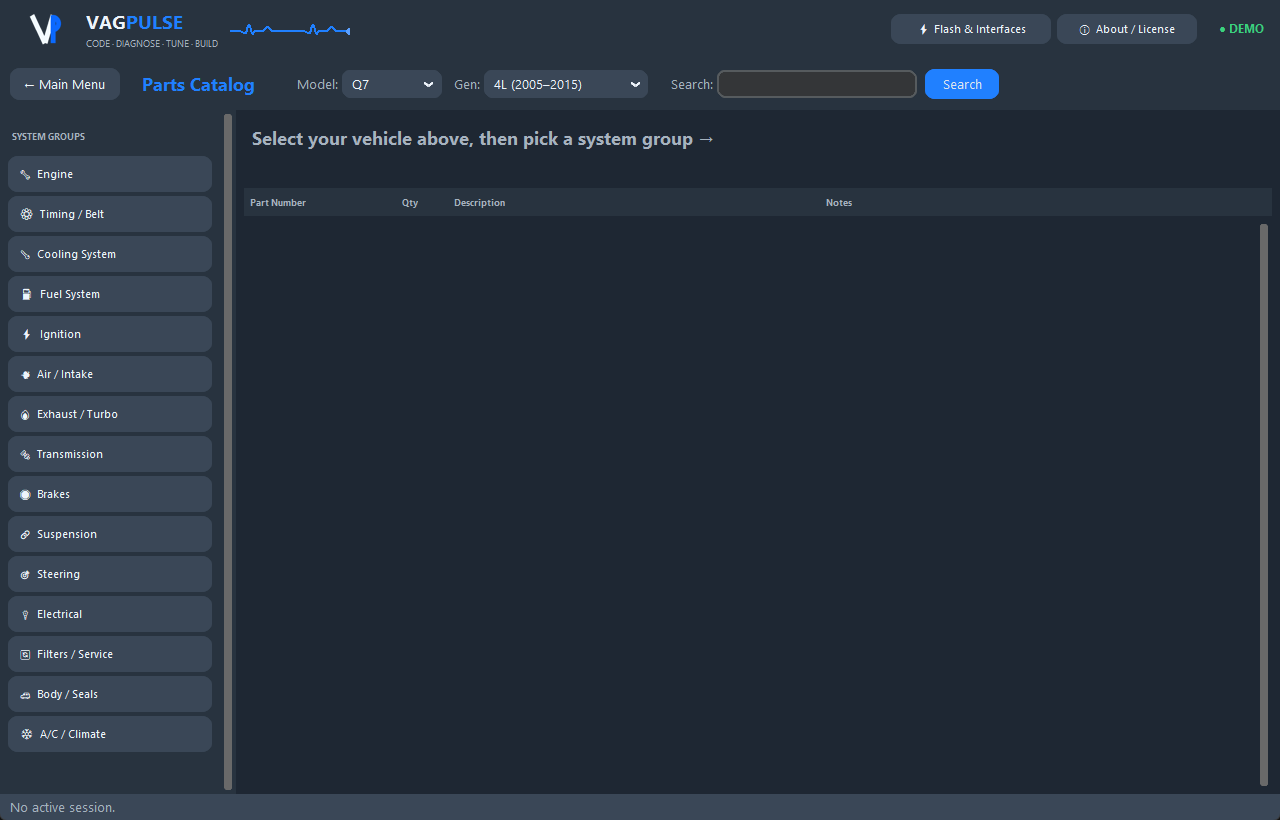Click the blue Search button
The height and width of the screenshot is (820, 1280).
(x=962, y=84)
